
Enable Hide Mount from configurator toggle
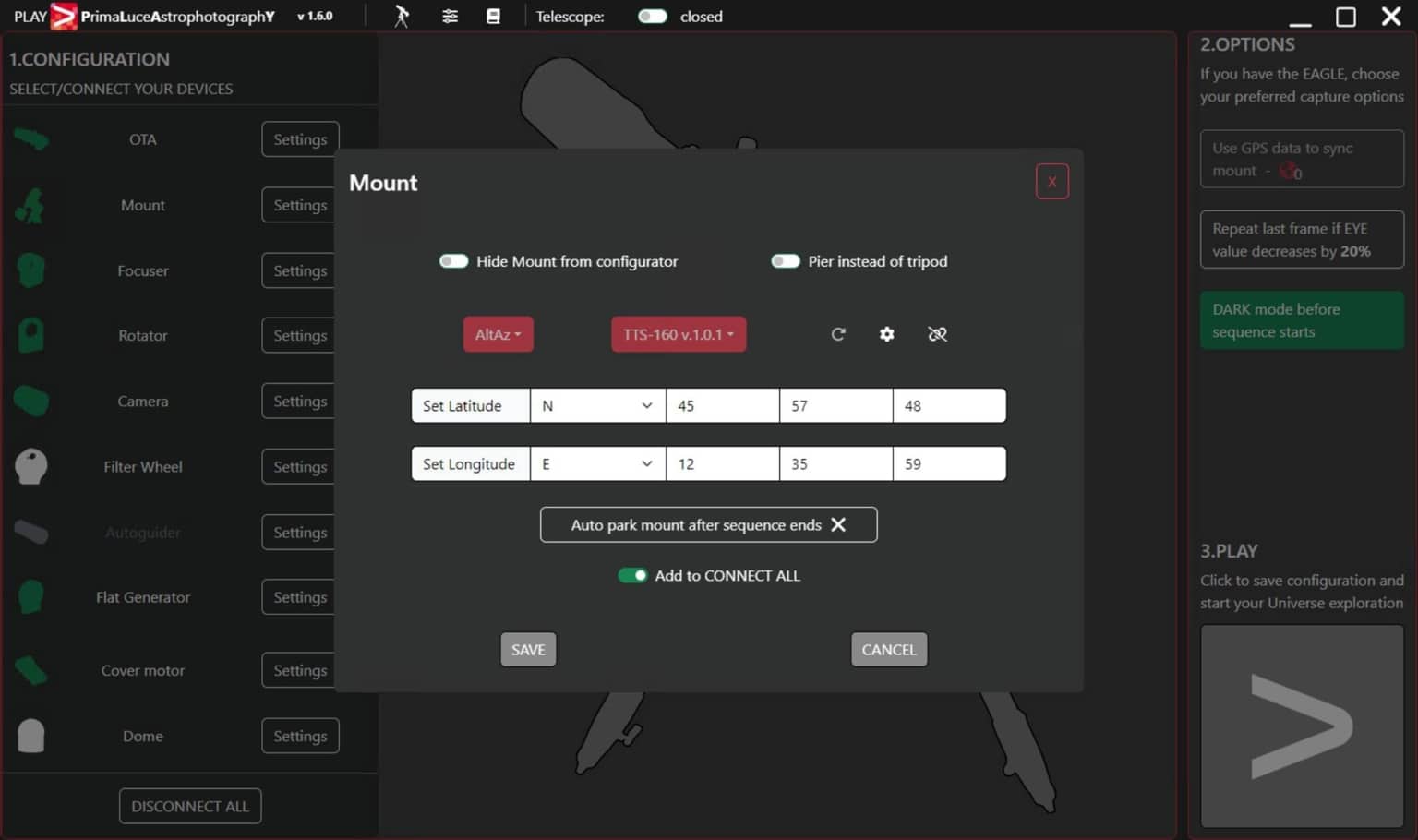(x=453, y=261)
